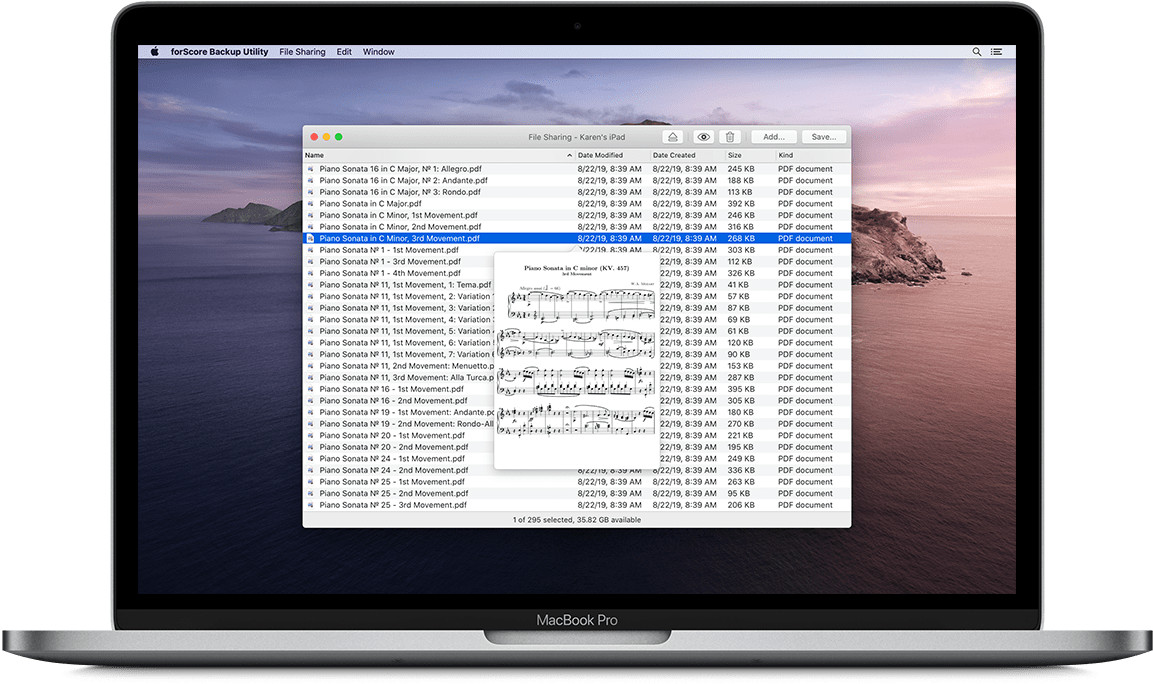Click the PDF icon beside Nº 16 - 1st Movement.pdf
Image resolution: width=1153 pixels, height=684 pixels.
[x=310, y=389]
